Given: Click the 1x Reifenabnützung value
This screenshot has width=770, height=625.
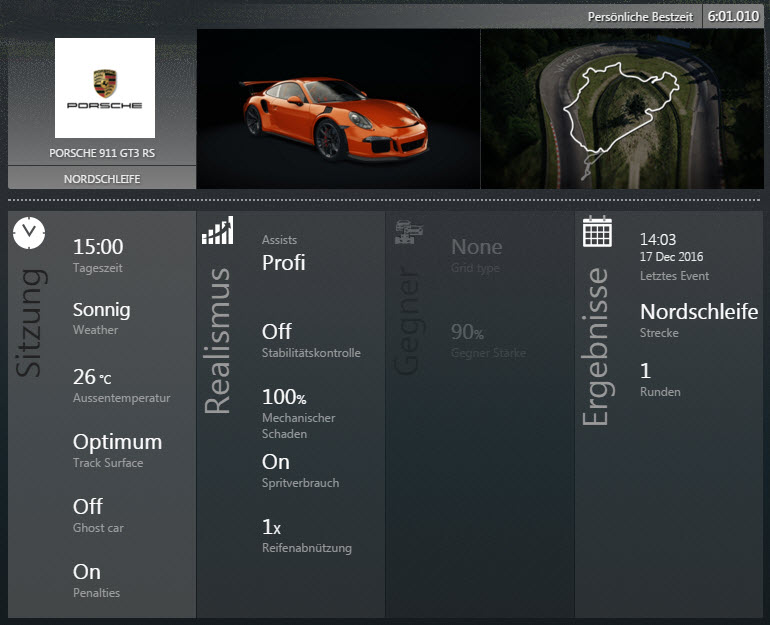Looking at the screenshot, I should click(272, 527).
